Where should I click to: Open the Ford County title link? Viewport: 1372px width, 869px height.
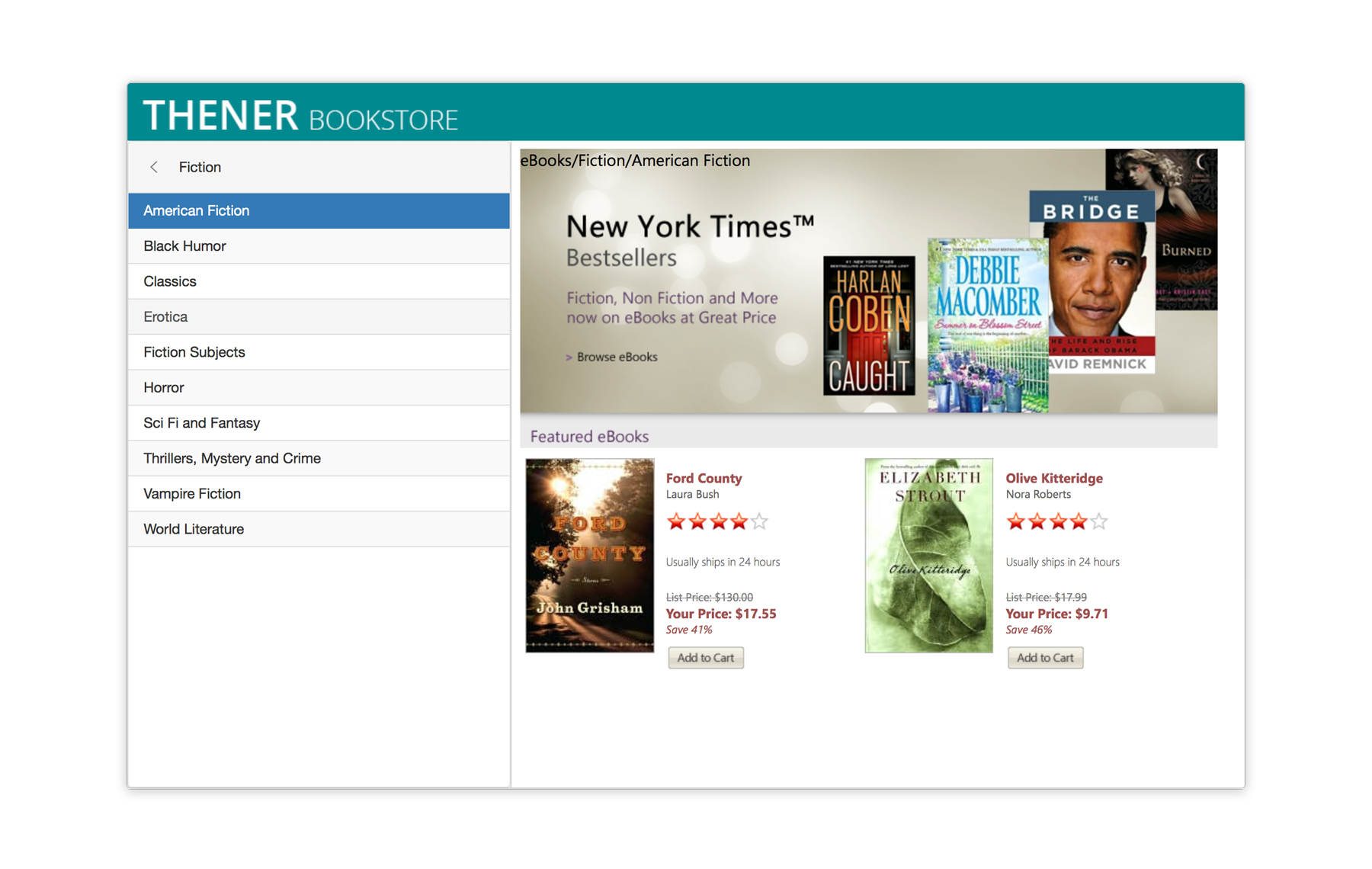click(x=704, y=478)
